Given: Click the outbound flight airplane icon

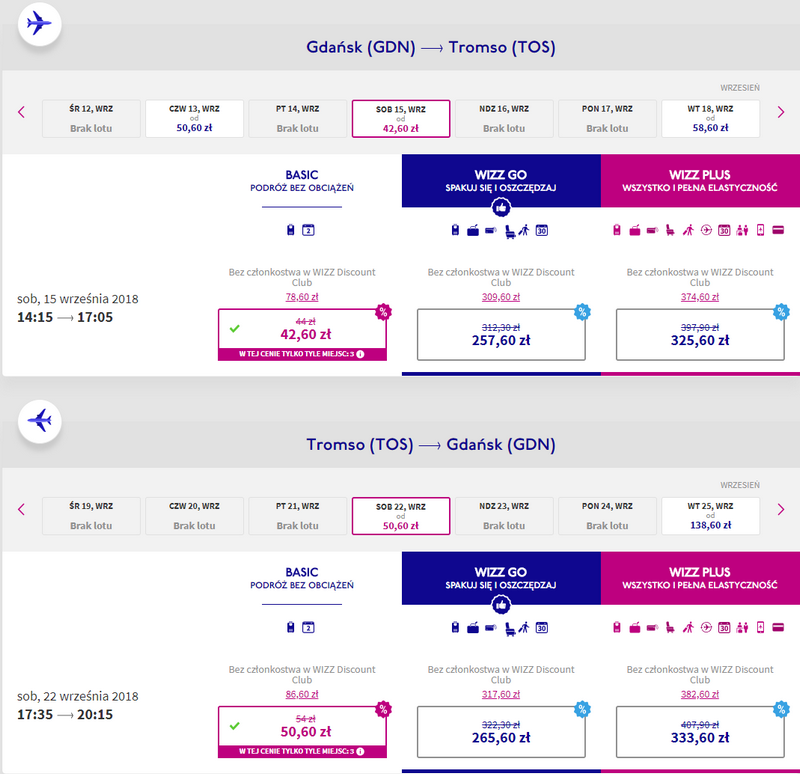Looking at the screenshot, I should [x=40, y=24].
